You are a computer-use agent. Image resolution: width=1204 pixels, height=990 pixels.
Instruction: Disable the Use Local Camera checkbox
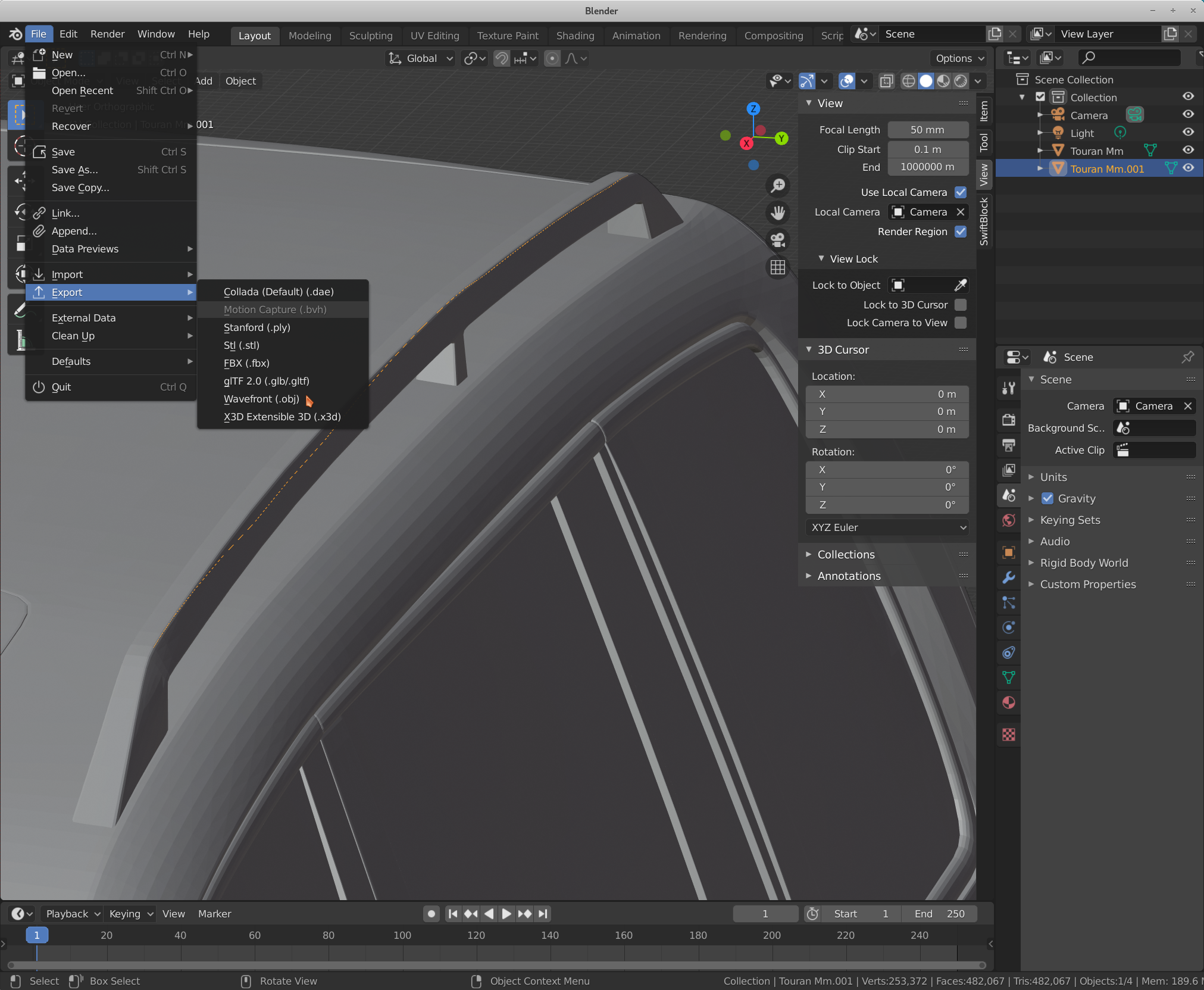tap(960, 192)
